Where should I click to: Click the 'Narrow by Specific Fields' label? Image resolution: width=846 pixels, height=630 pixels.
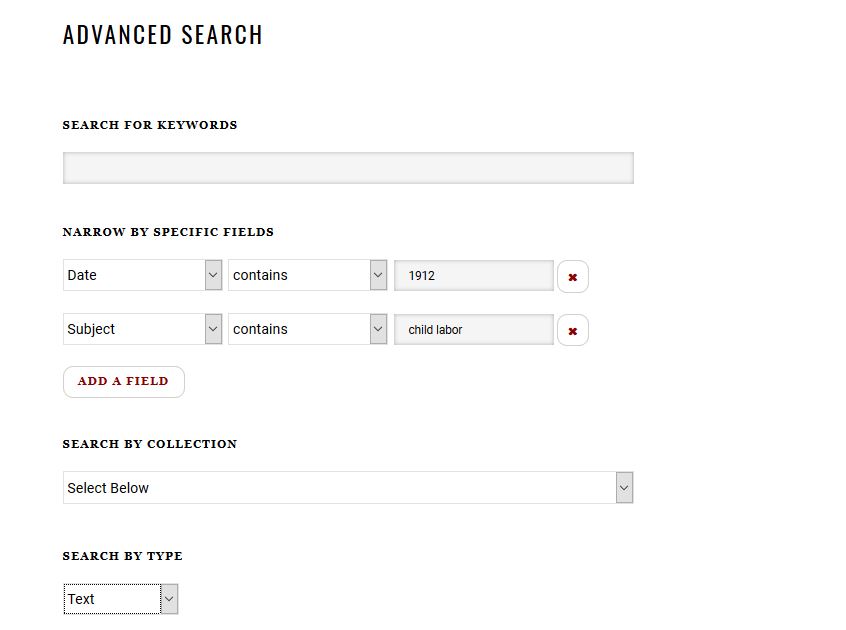tap(168, 232)
